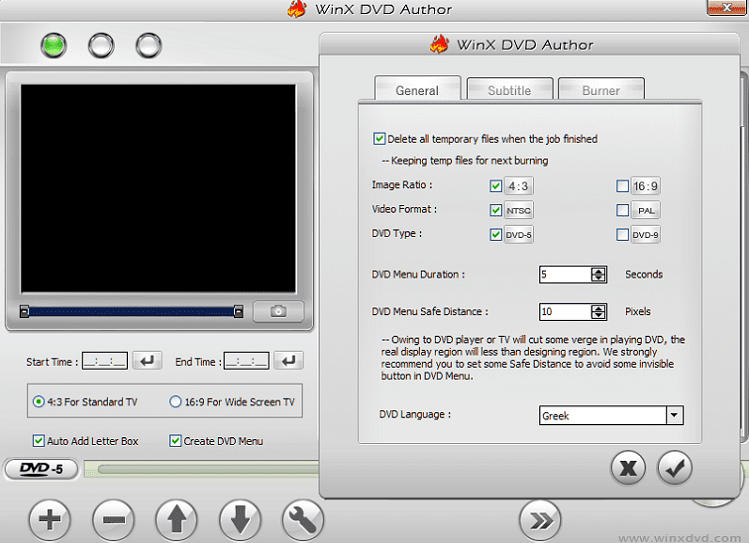
Task: Click the green first step indicator
Action: pos(54,45)
